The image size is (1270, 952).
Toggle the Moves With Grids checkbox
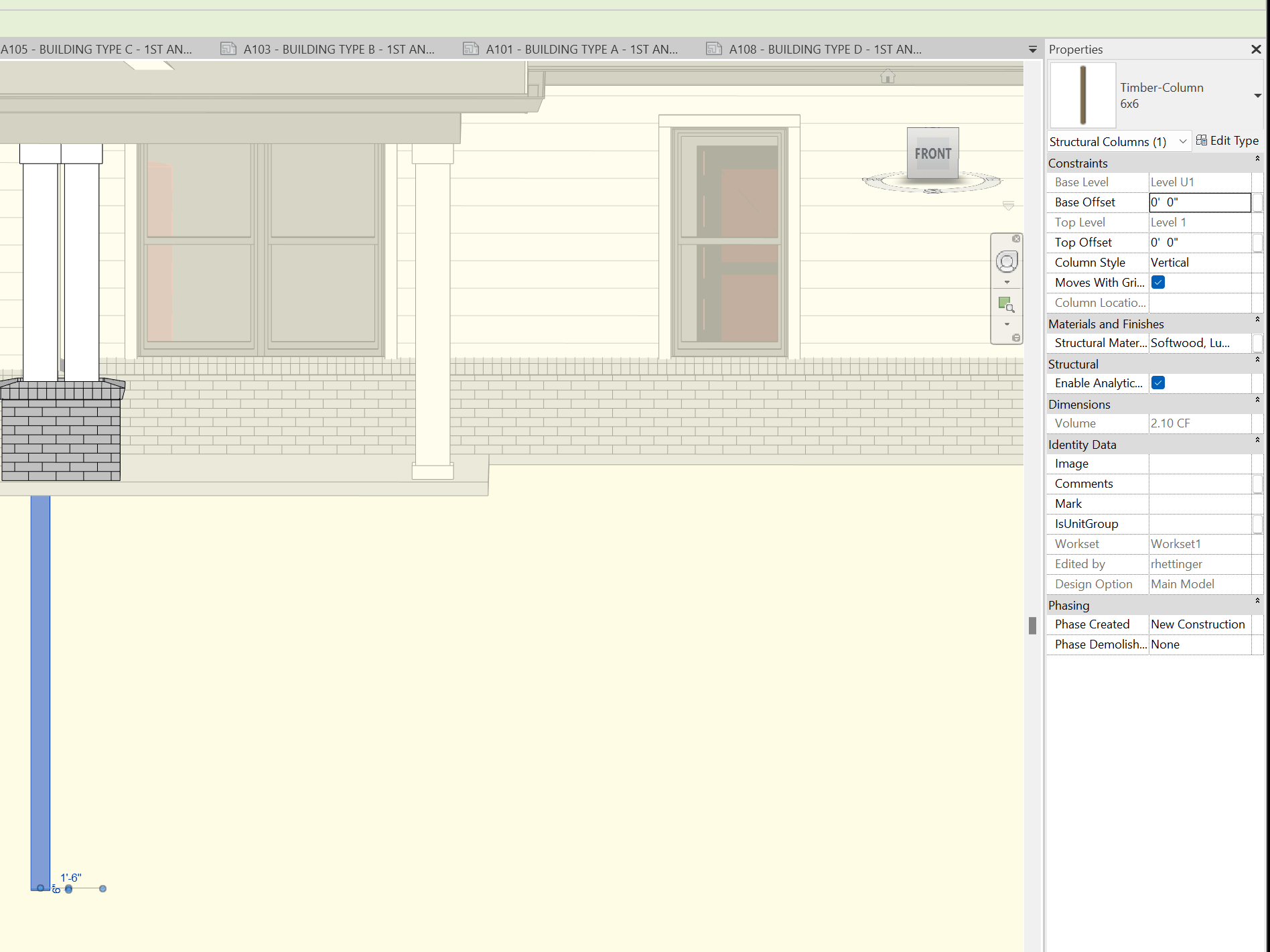(1157, 282)
